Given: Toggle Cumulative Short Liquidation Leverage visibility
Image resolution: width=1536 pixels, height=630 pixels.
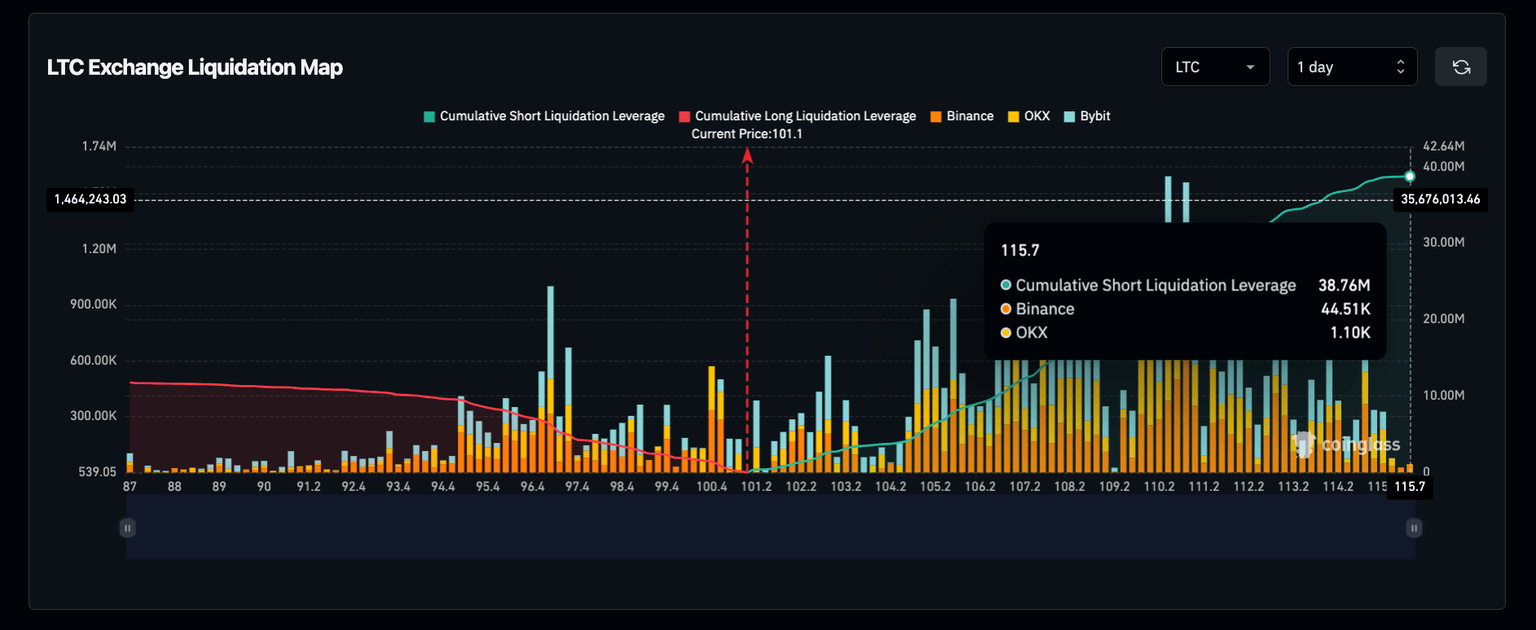Looking at the screenshot, I should coord(545,116).
